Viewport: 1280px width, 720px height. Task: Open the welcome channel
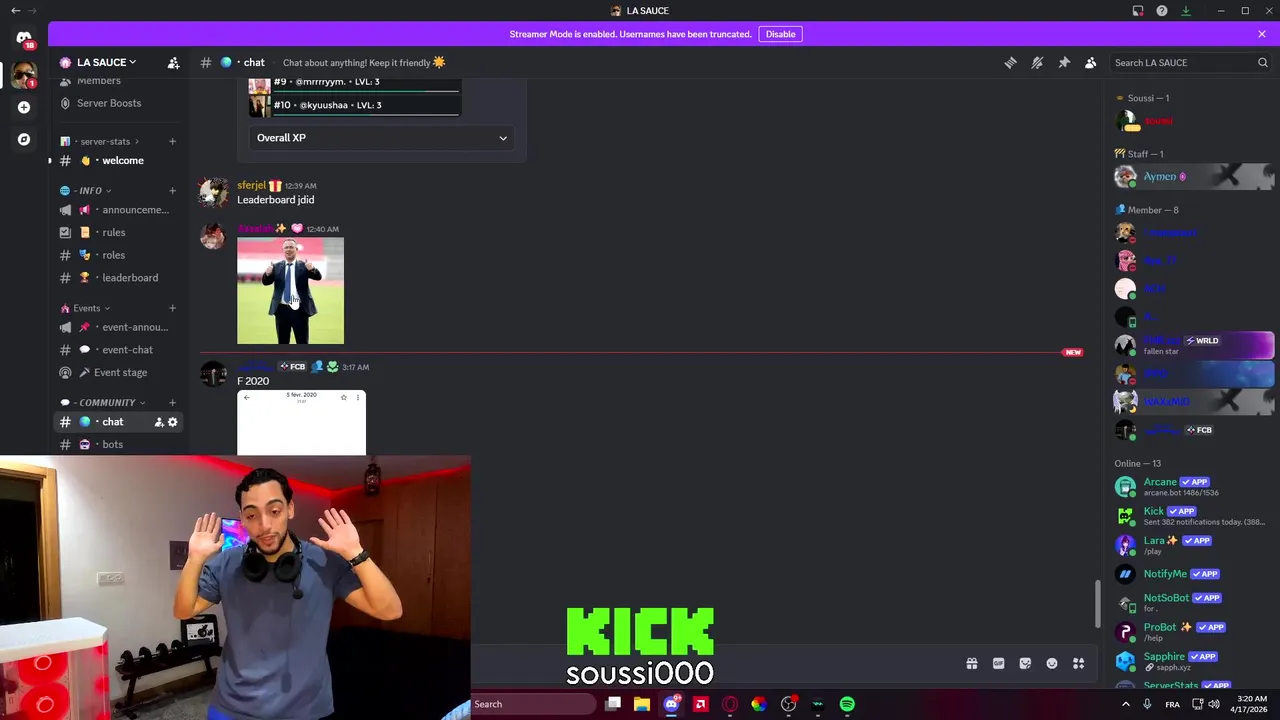[119, 160]
